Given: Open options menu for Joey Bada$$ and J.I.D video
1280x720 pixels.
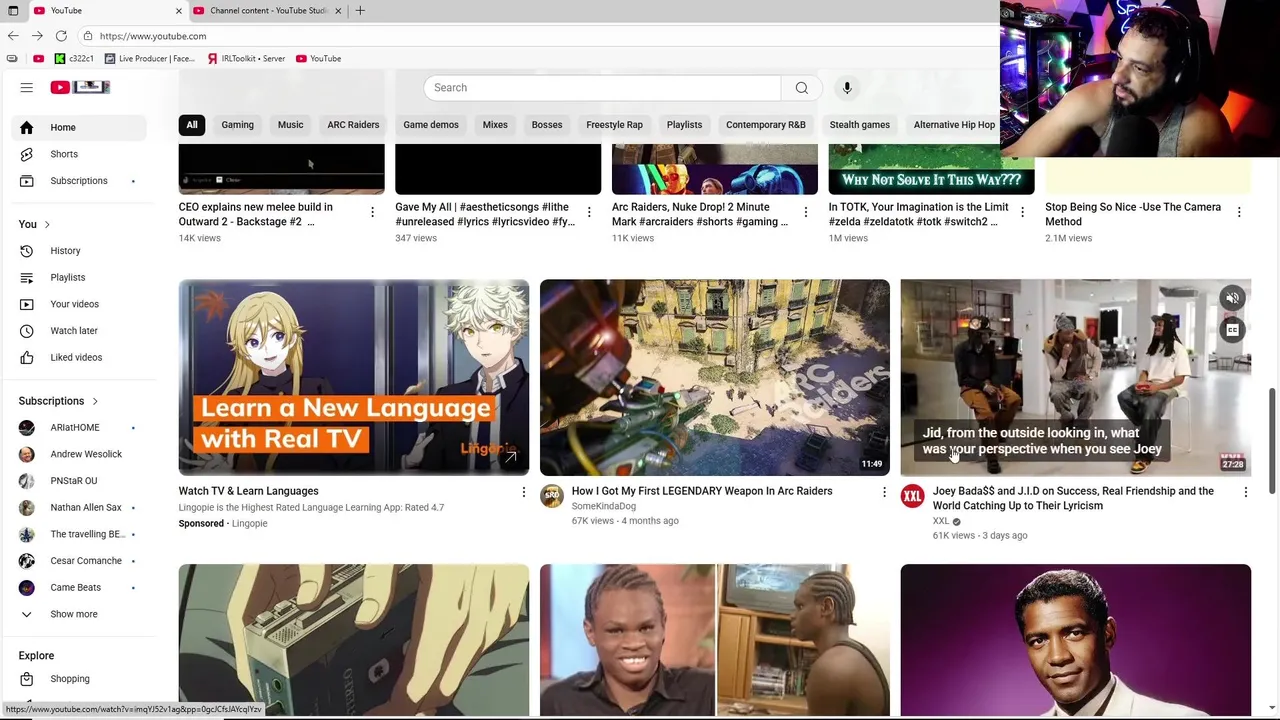Looking at the screenshot, I should tap(1245, 492).
